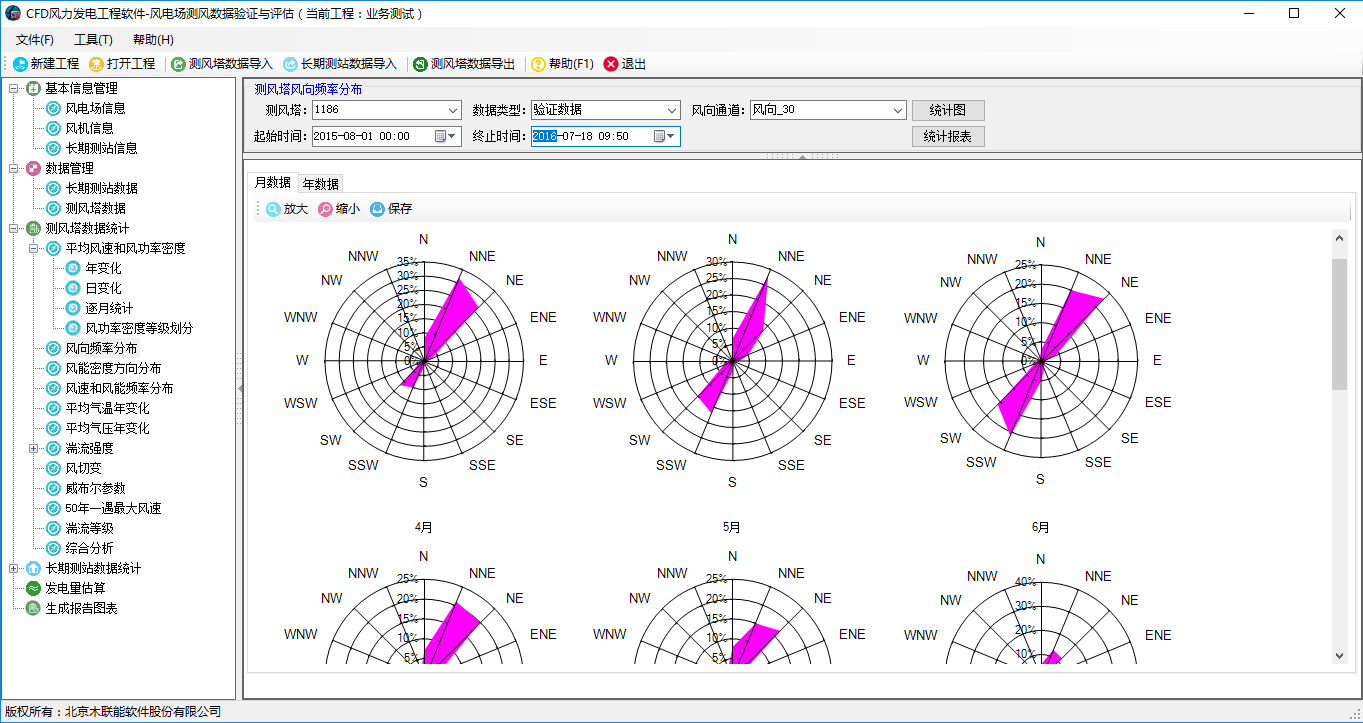Screen dimensions: 1363x723
Task: Select 长期测站信息 in the tree
Action: pyautogui.click(x=102, y=148)
